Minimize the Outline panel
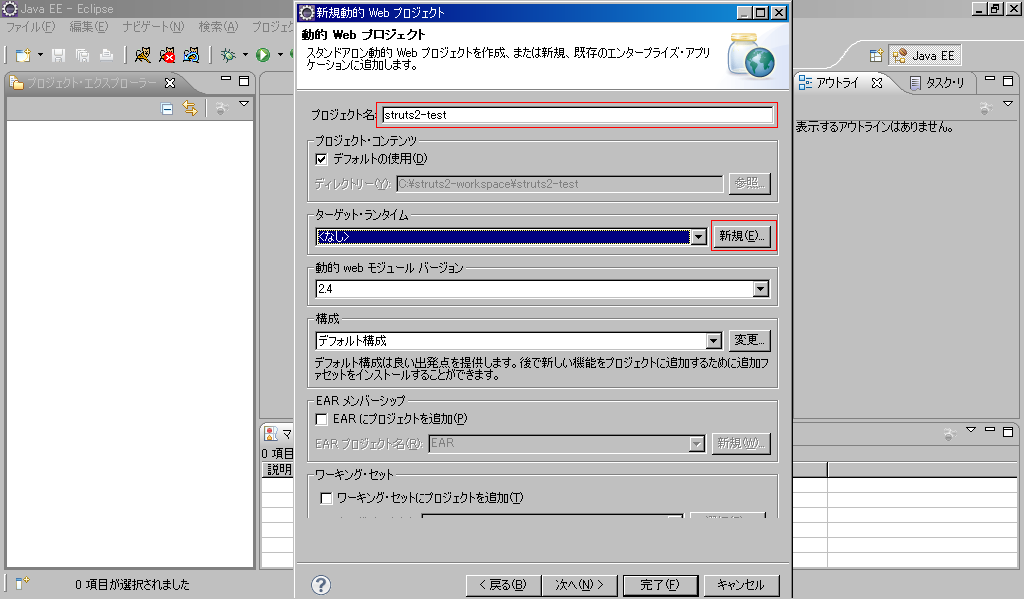 tap(990, 79)
